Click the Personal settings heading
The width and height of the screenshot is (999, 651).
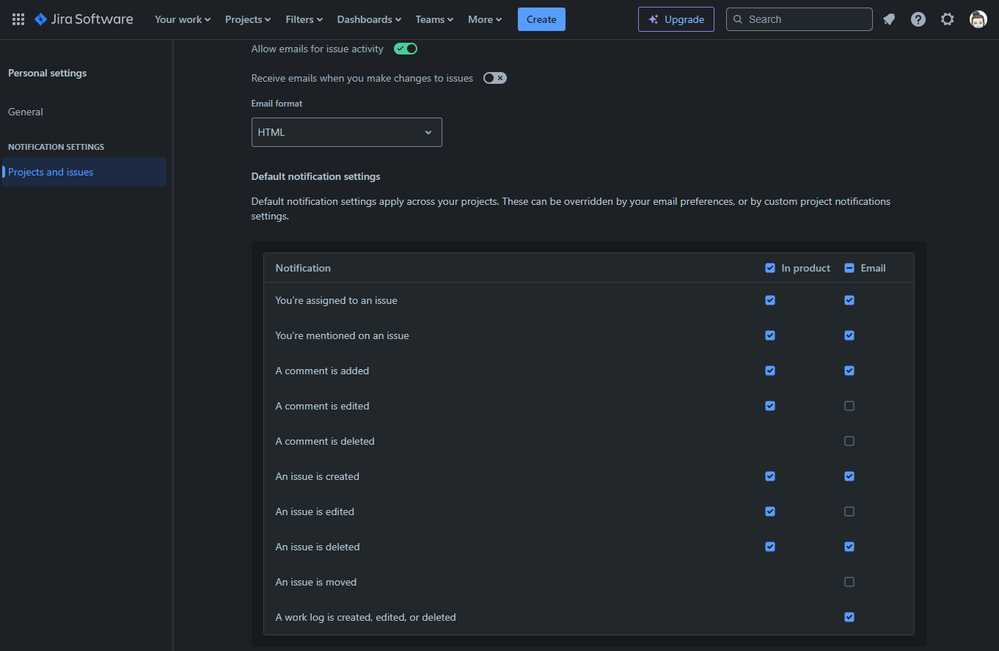(47, 73)
